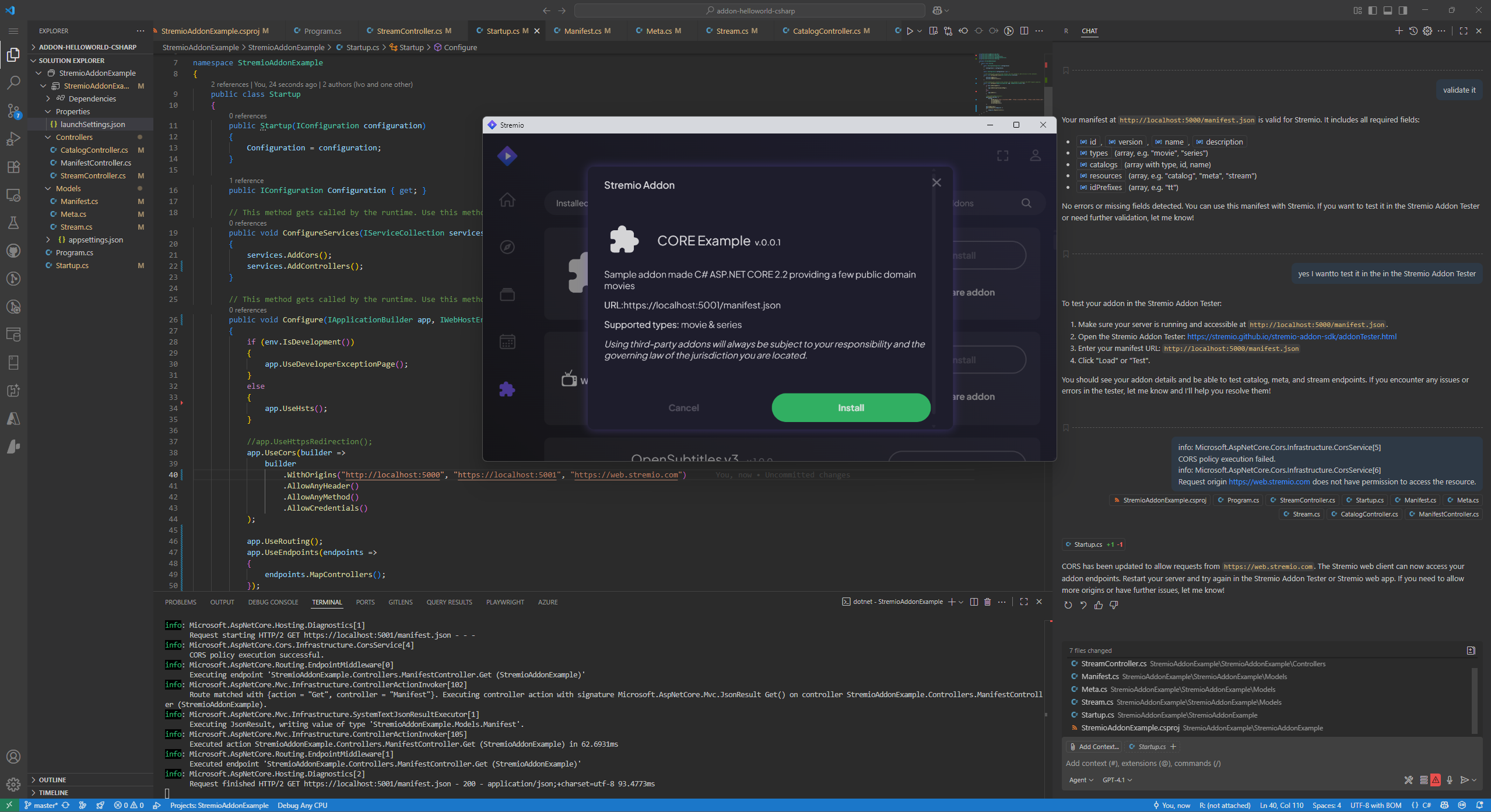Open the Testing flask view
The height and width of the screenshot is (812, 1491).
point(13,223)
